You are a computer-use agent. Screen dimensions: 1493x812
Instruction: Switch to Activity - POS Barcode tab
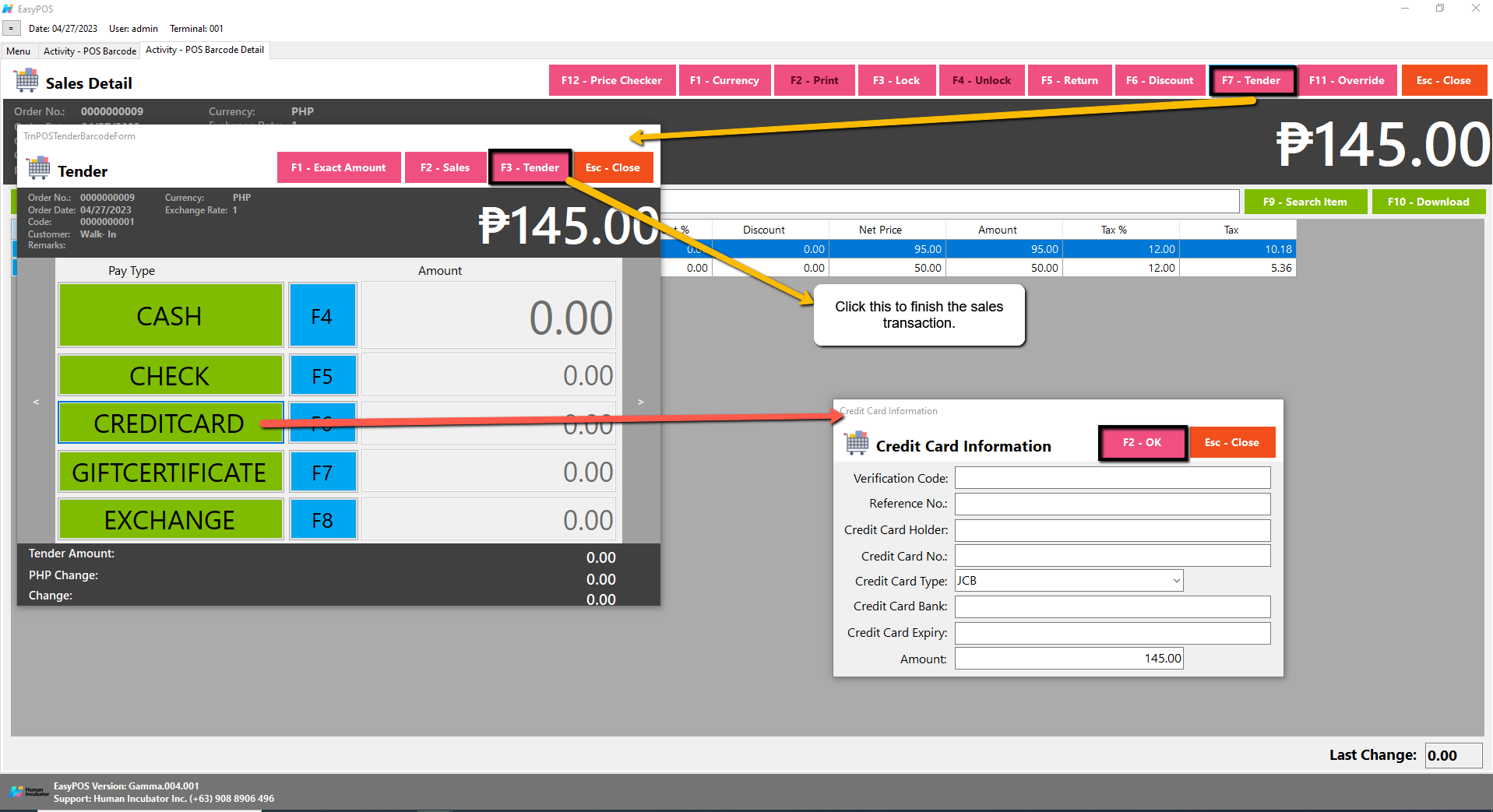point(90,51)
